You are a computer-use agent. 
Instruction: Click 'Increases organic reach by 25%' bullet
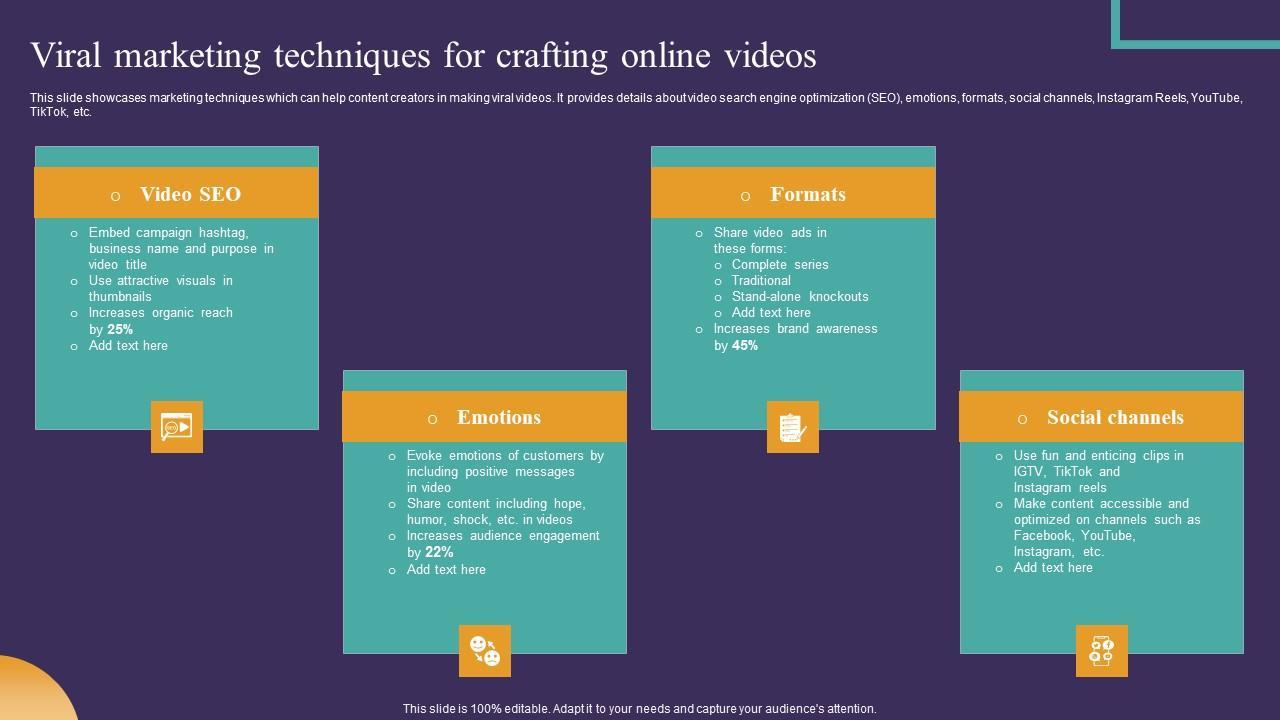160,321
